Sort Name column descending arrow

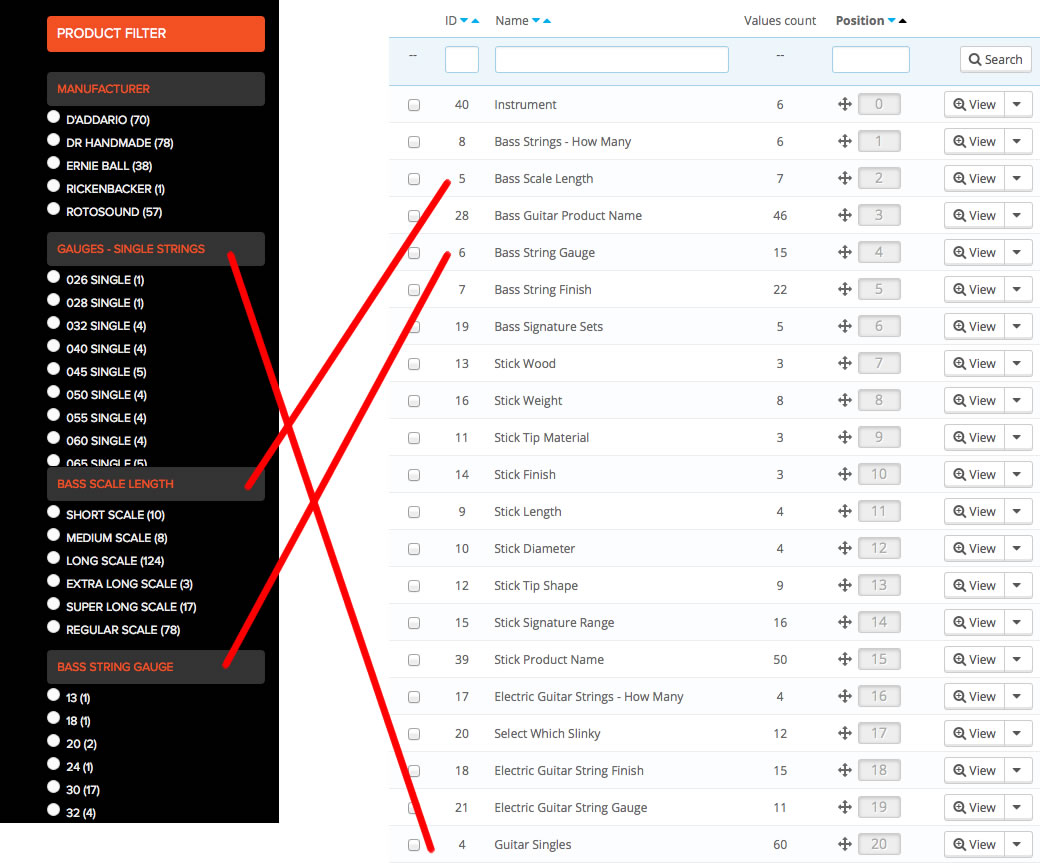[536, 21]
